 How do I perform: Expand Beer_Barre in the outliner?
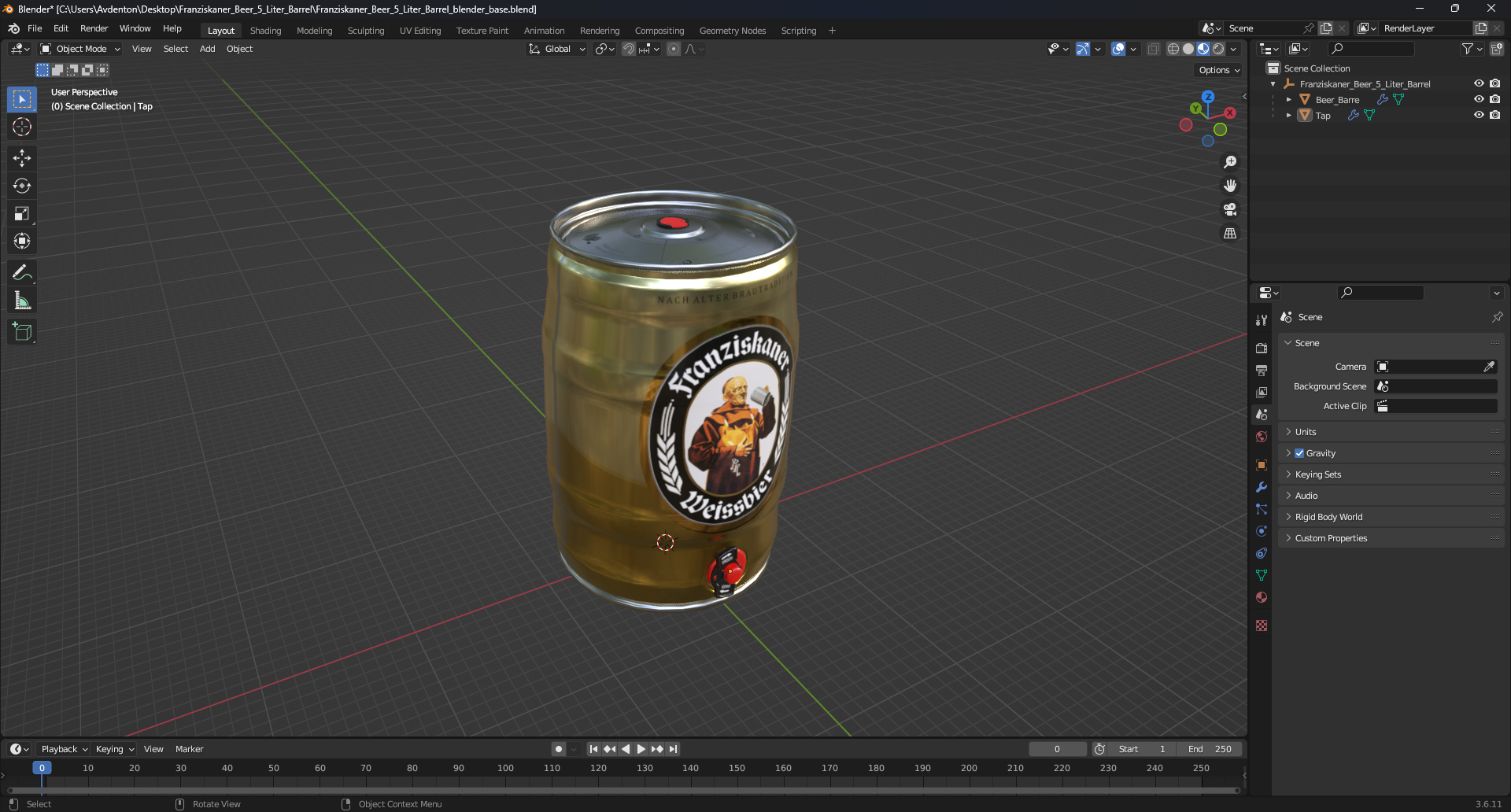click(1288, 100)
